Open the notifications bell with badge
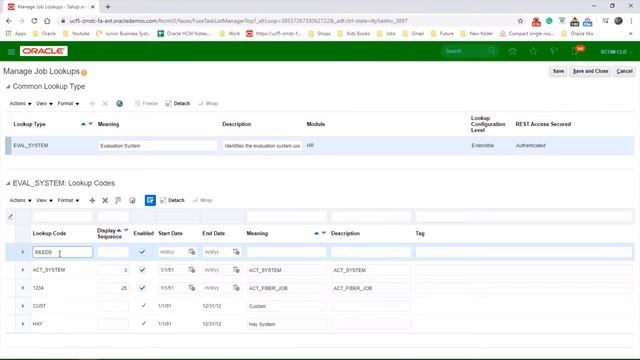 (x=576, y=51)
